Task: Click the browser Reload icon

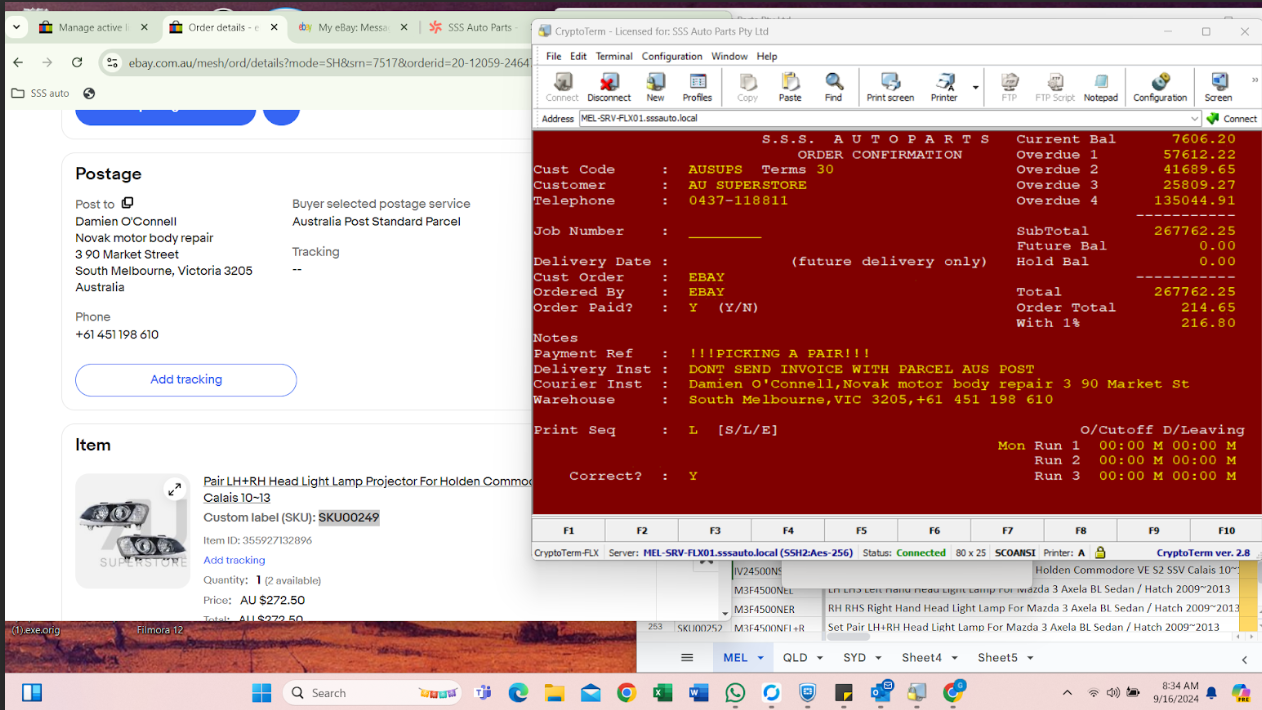Action: coord(76,62)
